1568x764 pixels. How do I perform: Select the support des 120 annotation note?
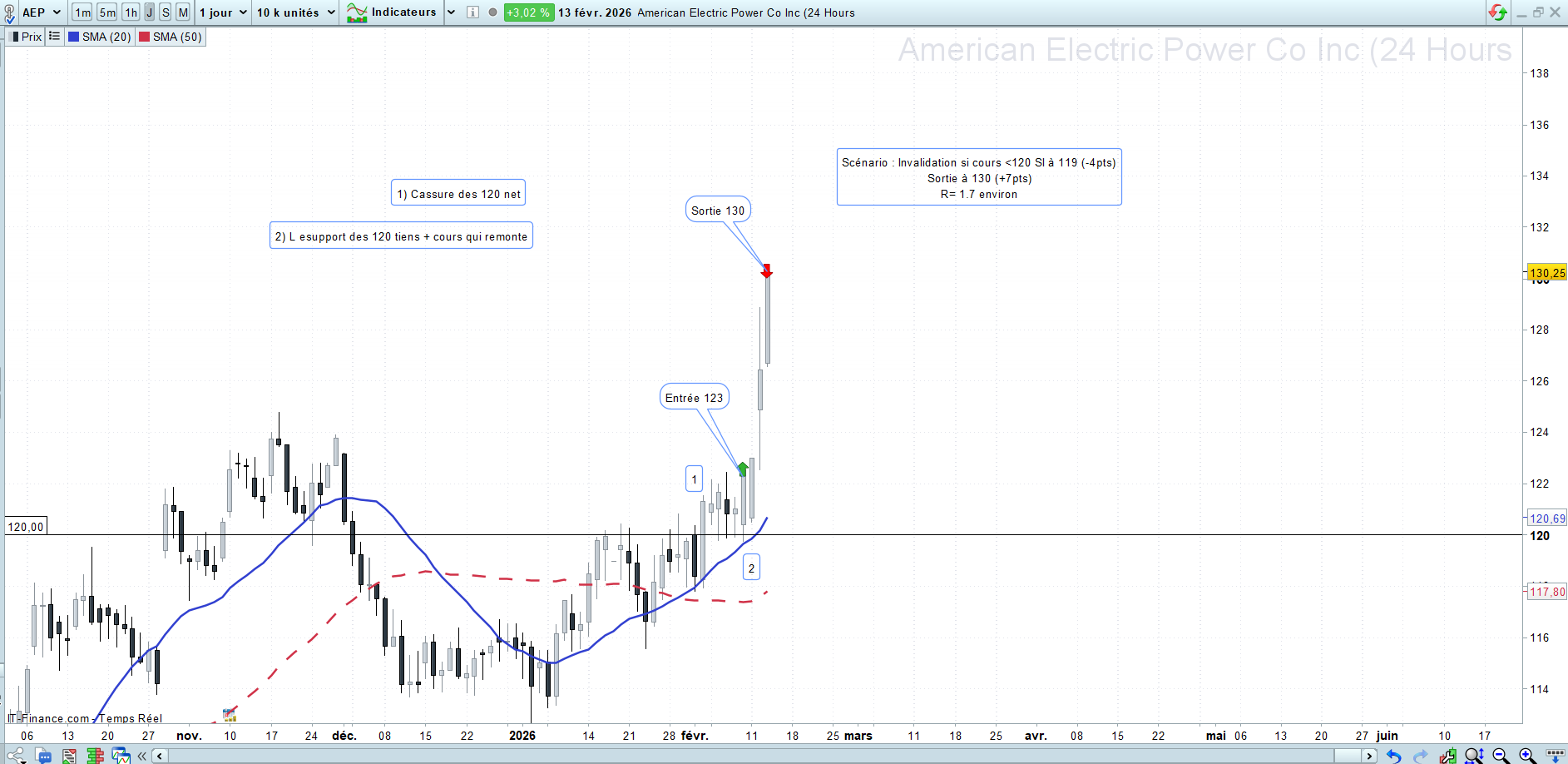click(x=401, y=236)
